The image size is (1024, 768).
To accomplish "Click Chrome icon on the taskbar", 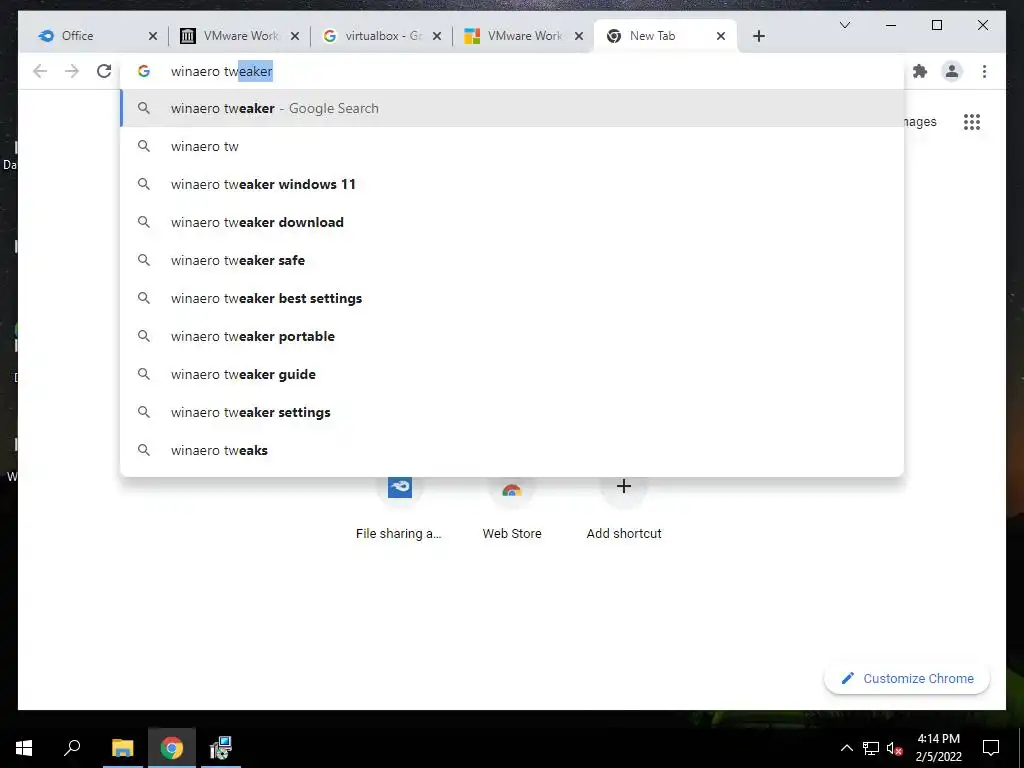I will 172,748.
